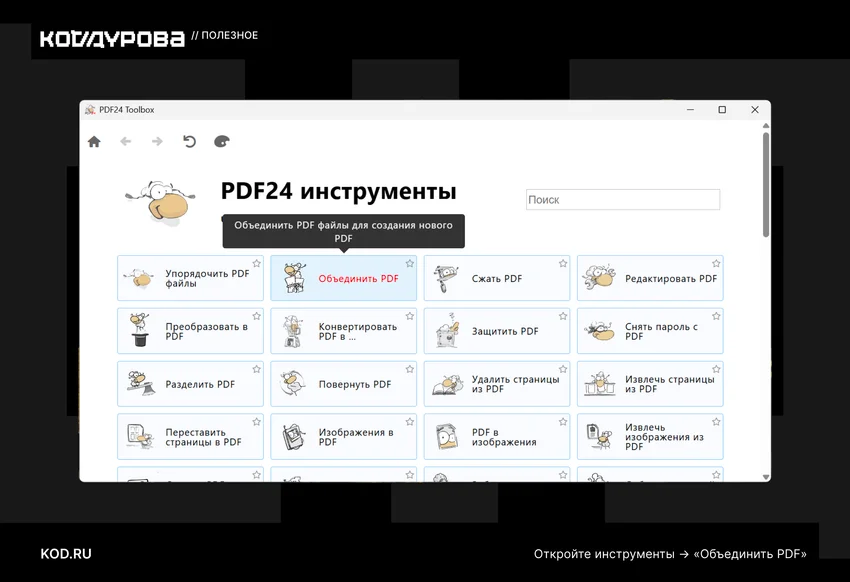Favorite Конвертировать PDF в with its star

tap(410, 316)
